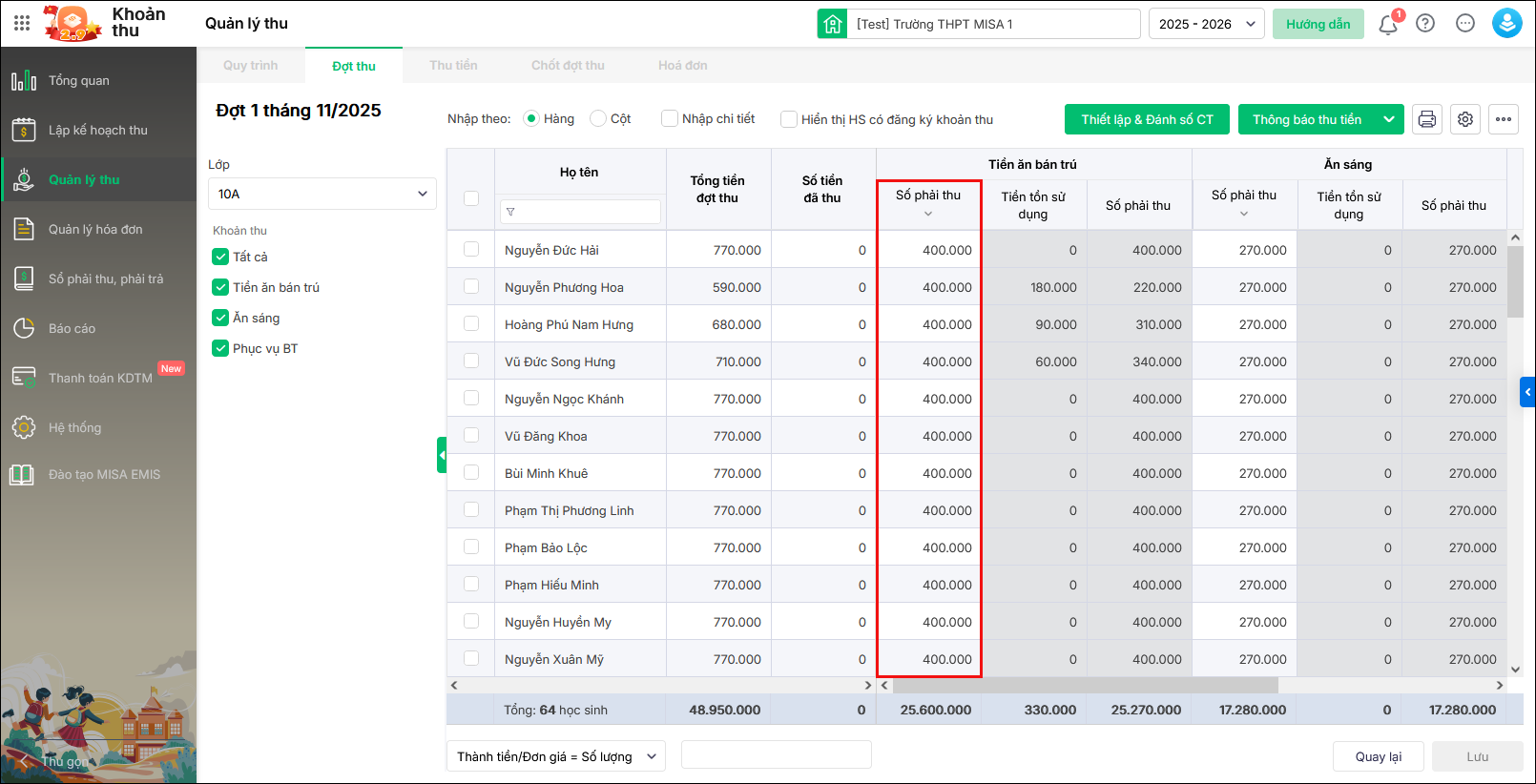Tick checkbox for Nguyễn Đức Hải row

tap(471, 250)
